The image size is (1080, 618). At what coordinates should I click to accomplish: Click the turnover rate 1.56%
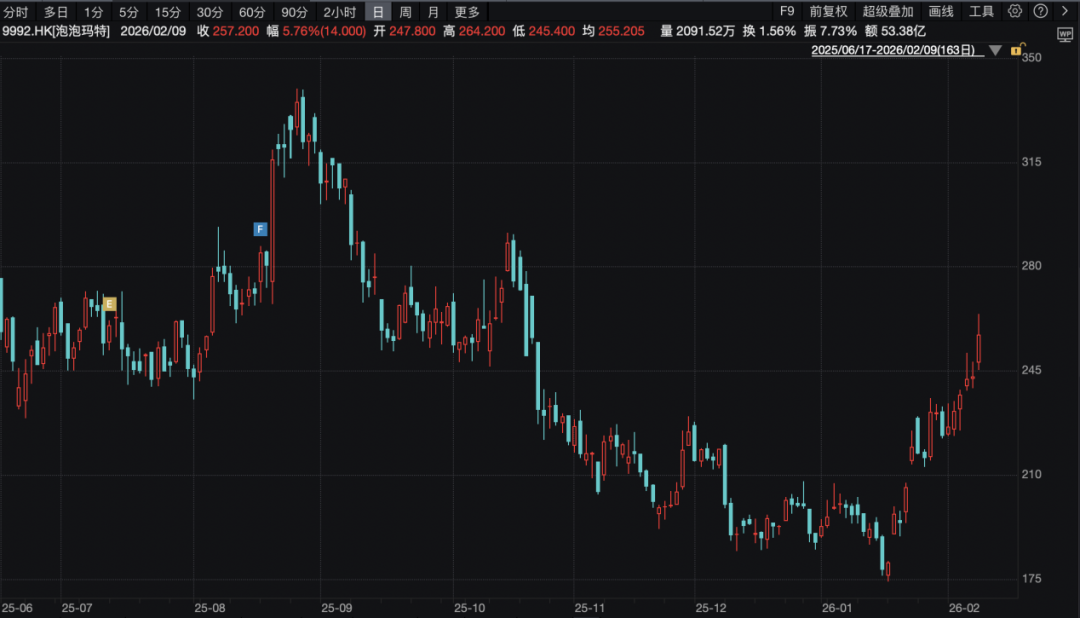[777, 31]
